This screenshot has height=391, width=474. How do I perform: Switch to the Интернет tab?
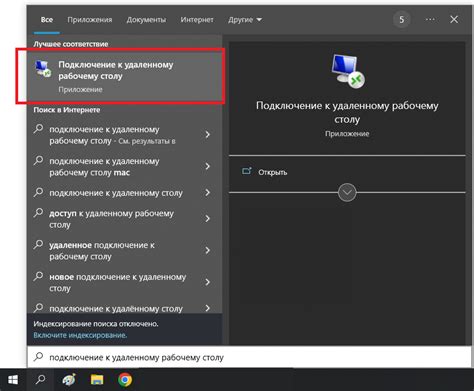tap(197, 20)
